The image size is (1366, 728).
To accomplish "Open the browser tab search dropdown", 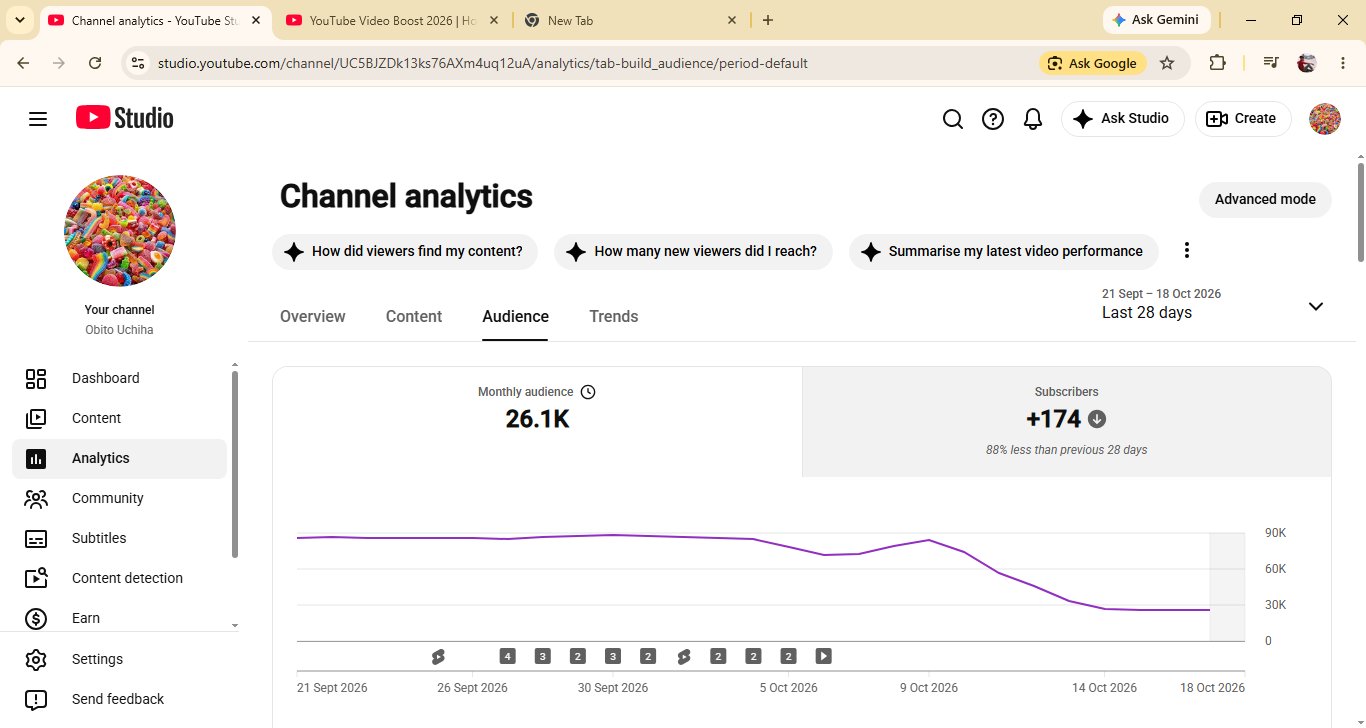I will tap(19, 20).
